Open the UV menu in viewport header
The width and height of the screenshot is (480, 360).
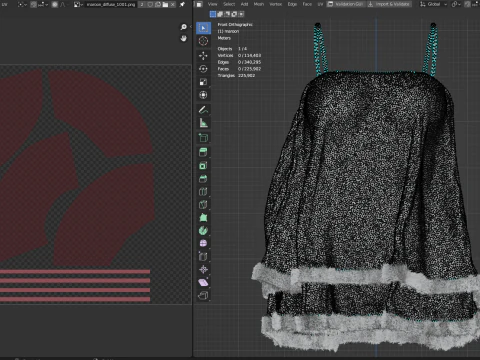pos(320,4)
